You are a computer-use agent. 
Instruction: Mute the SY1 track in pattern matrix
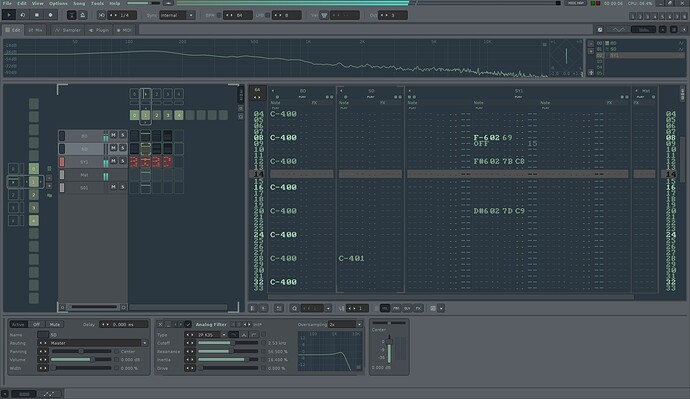[x=113, y=161]
